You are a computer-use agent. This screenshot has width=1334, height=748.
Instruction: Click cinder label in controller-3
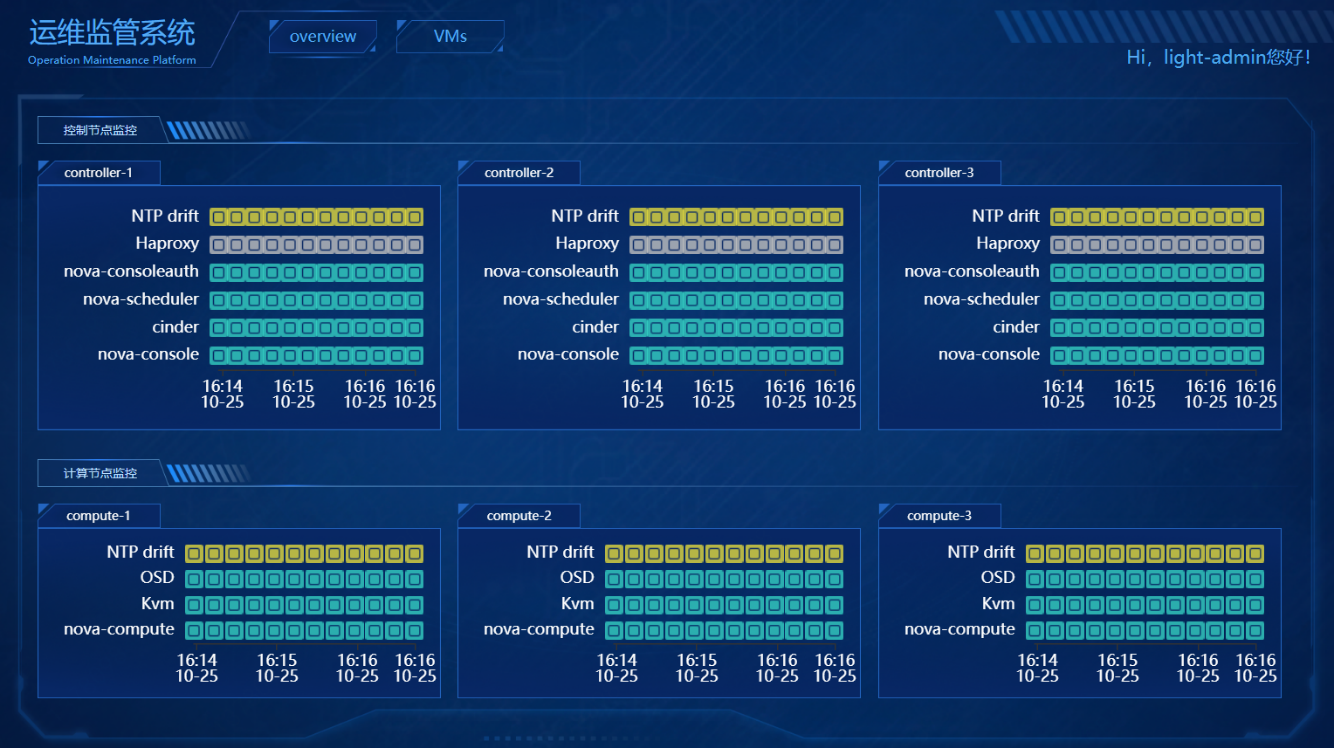click(1016, 327)
